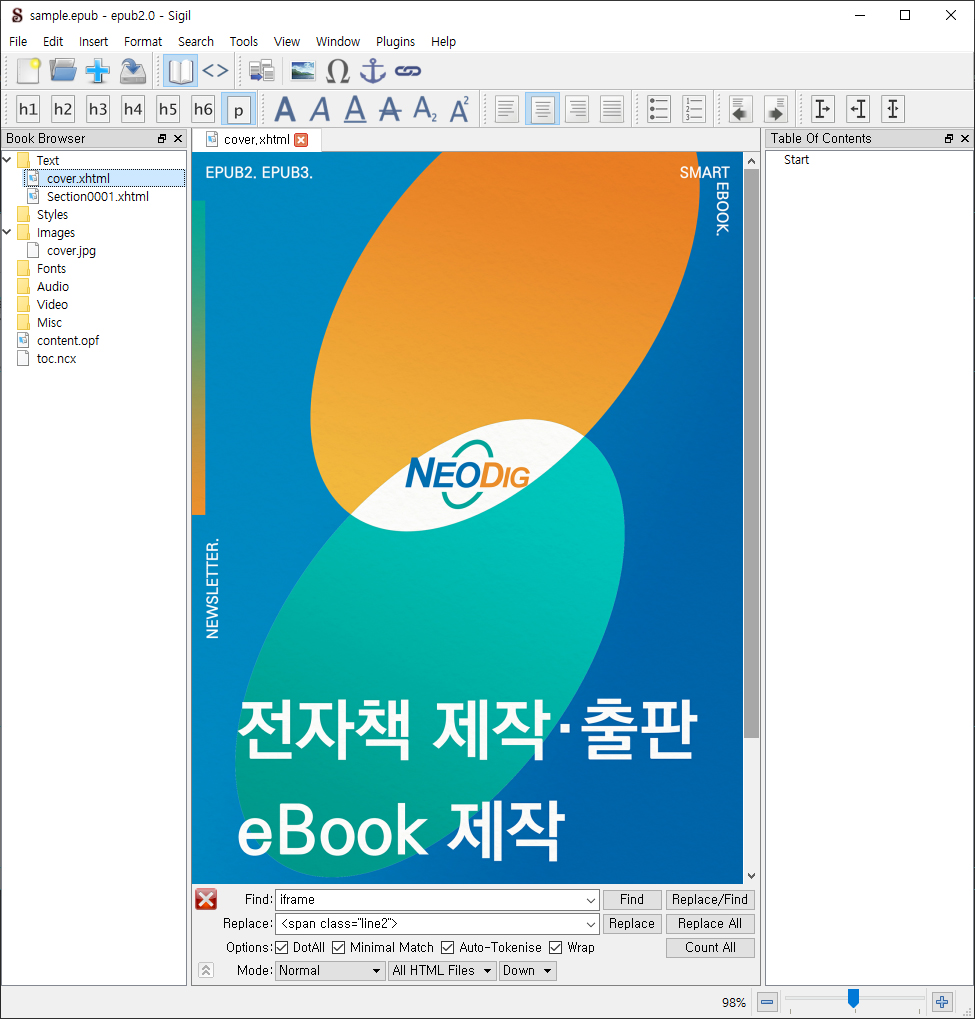
Task: Zoom out using the minus button
Action: point(768,1001)
